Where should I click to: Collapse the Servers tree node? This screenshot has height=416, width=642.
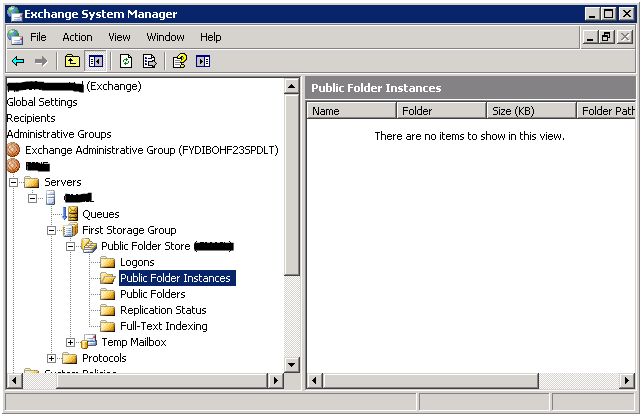[x=14, y=182]
